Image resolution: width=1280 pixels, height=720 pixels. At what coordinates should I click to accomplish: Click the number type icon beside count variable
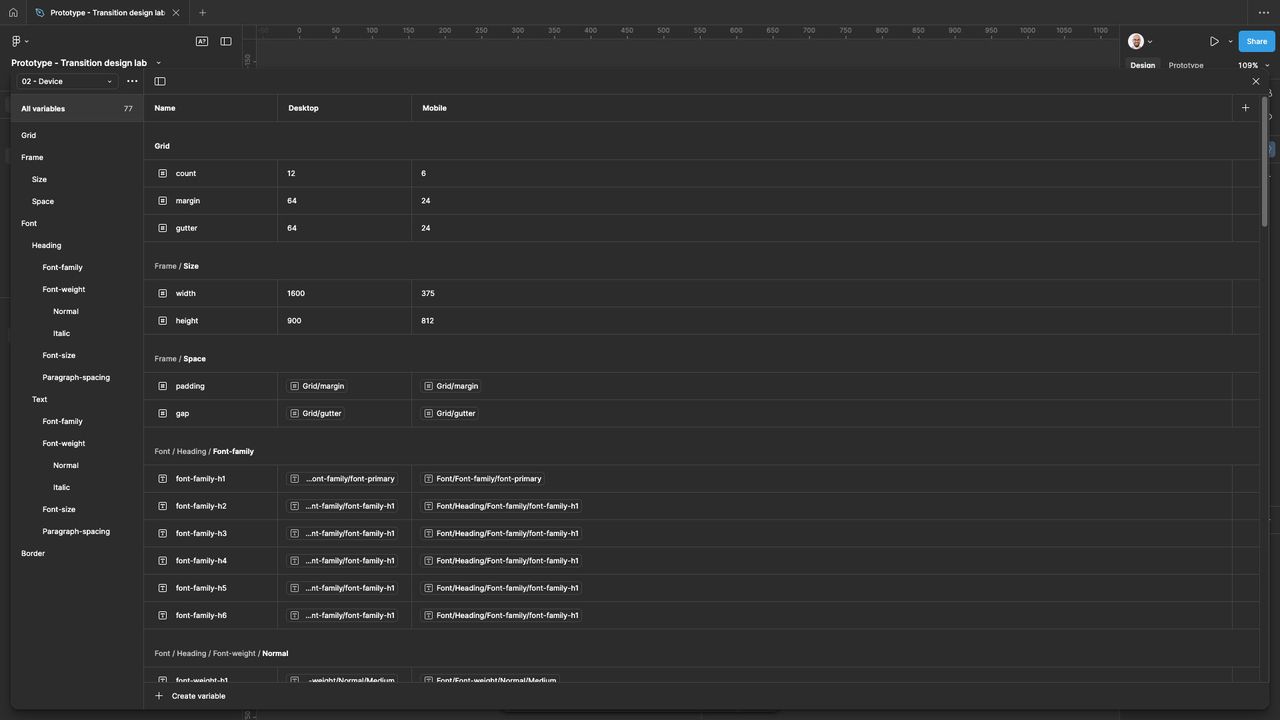[x=163, y=174]
